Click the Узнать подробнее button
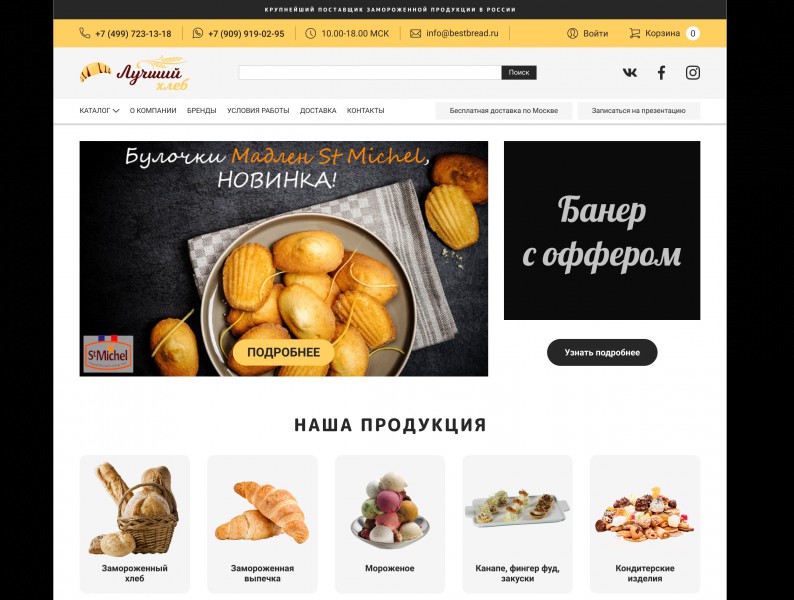Image resolution: width=794 pixels, height=600 pixels. point(602,352)
